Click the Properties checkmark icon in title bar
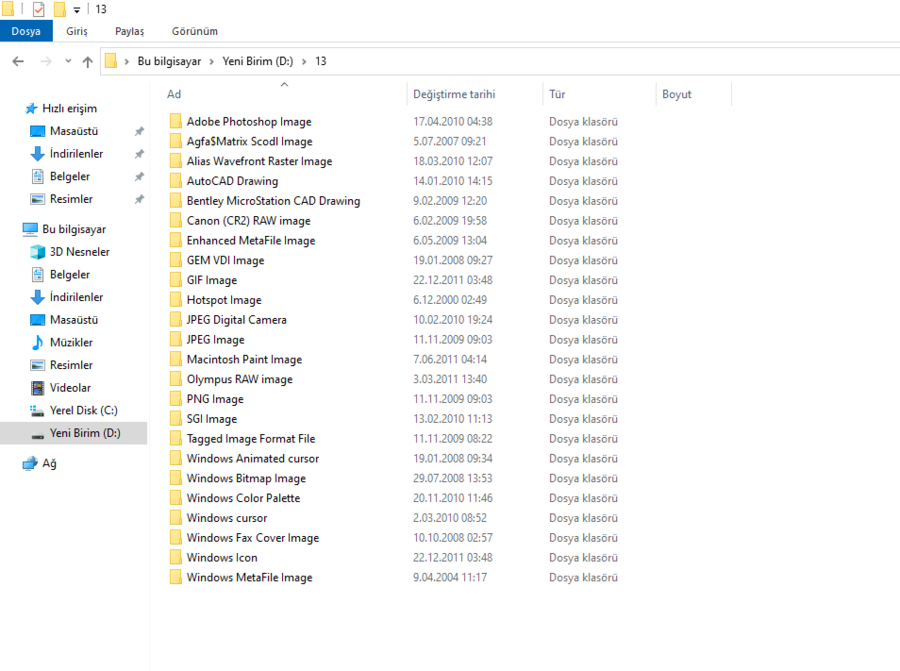 pos(38,9)
